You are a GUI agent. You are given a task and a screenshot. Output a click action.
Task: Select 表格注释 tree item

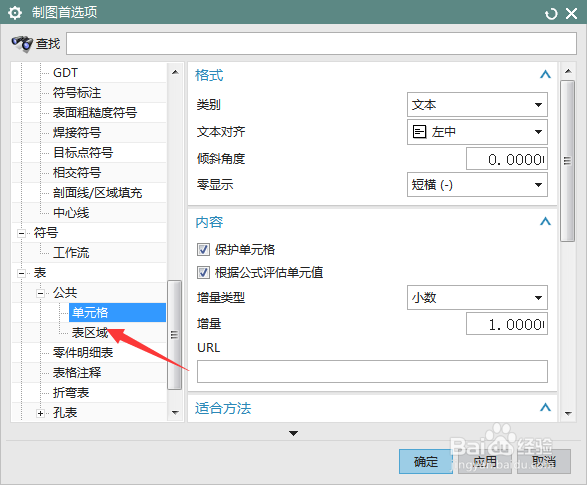pyautogui.click(x=77, y=373)
